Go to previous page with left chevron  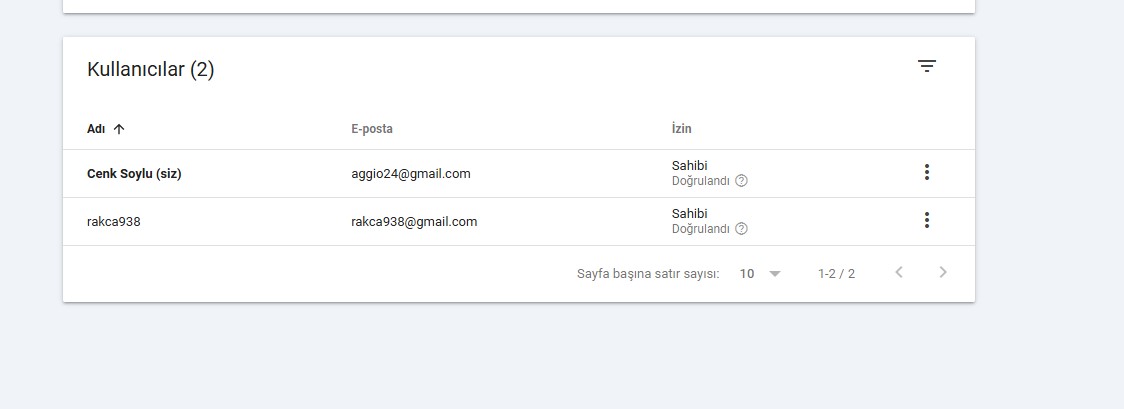(x=899, y=272)
